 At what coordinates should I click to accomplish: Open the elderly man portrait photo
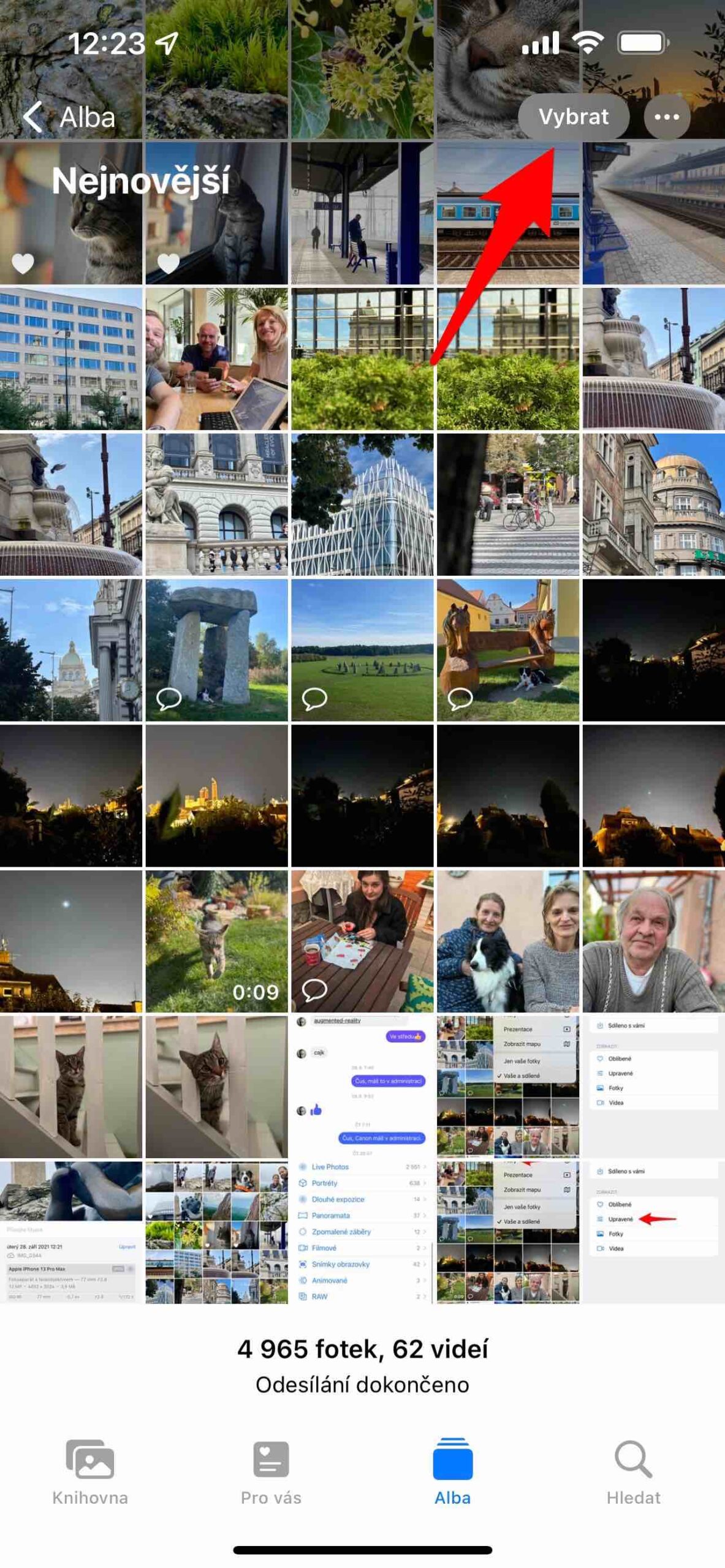point(653,940)
